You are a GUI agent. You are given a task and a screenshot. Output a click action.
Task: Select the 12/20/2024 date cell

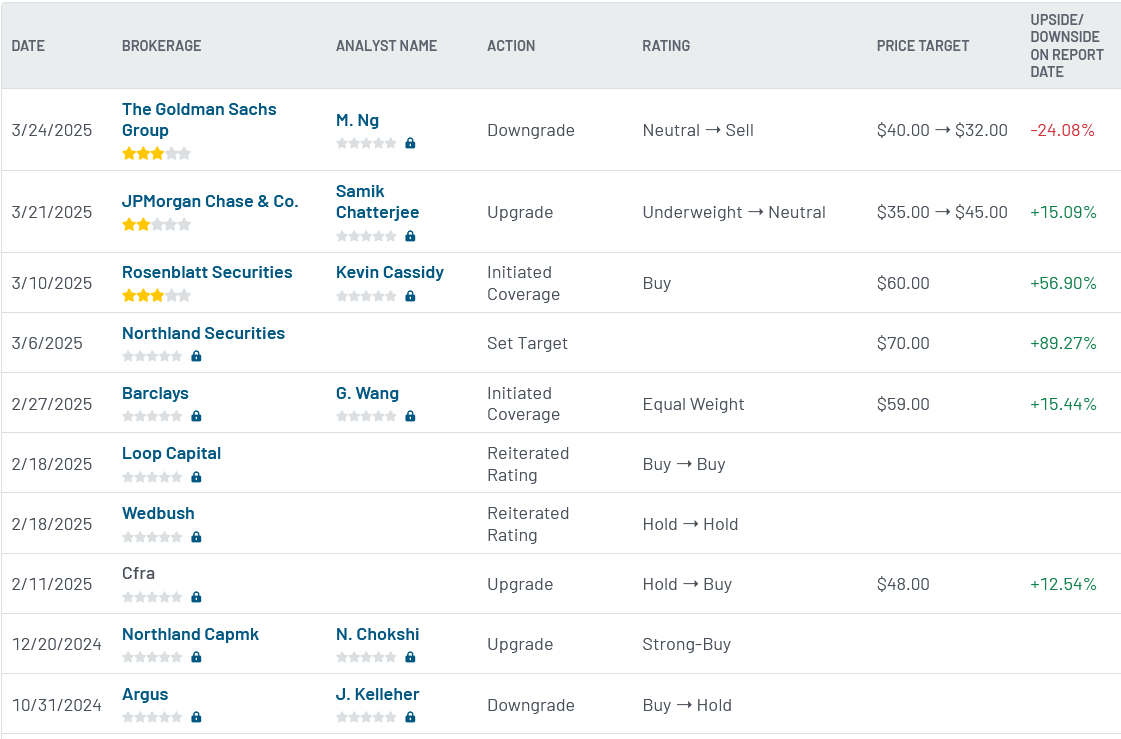tap(56, 644)
